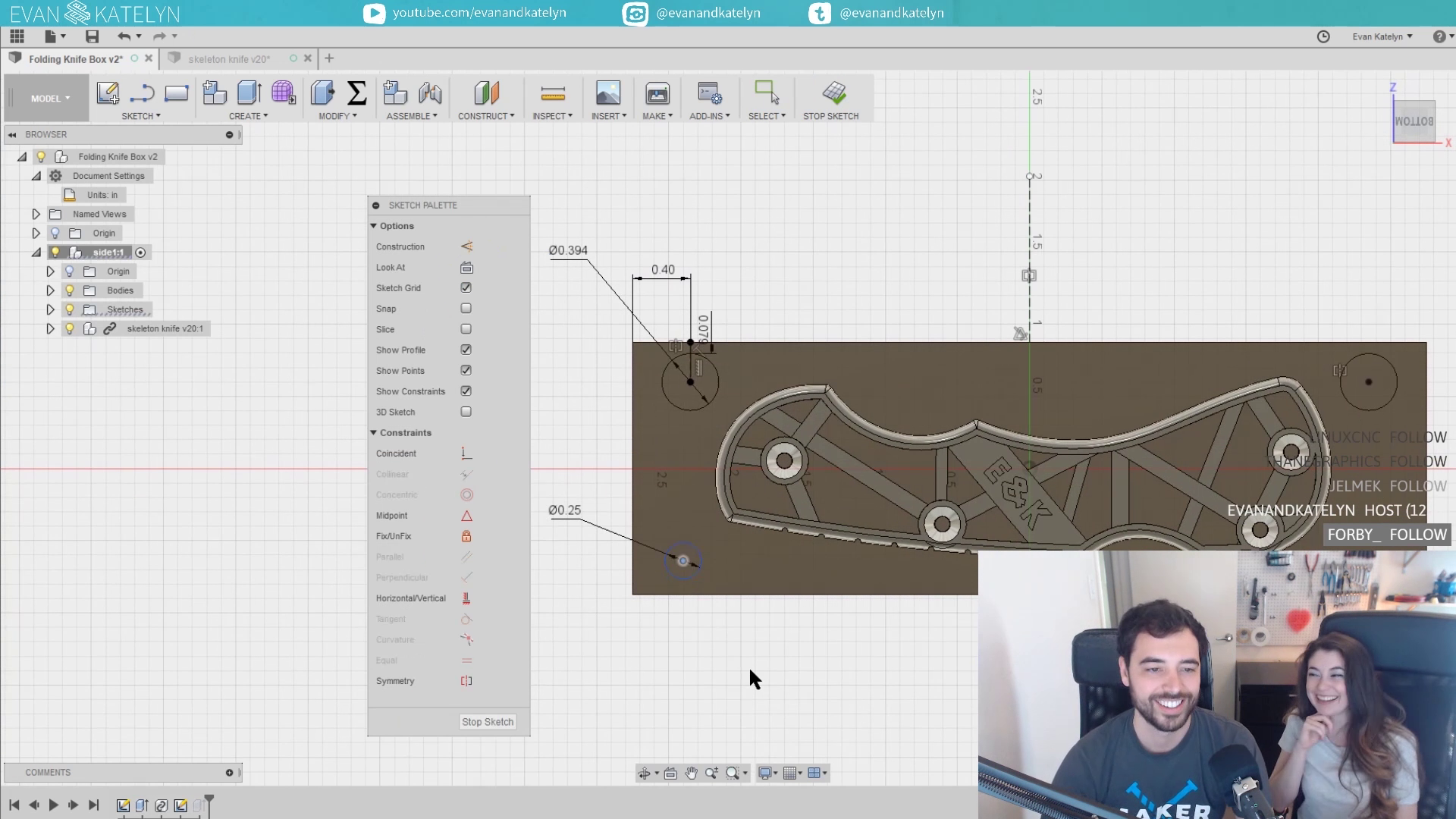1456x819 pixels.
Task: Click the Stop Sketch toolbar icon
Action: pos(834,93)
